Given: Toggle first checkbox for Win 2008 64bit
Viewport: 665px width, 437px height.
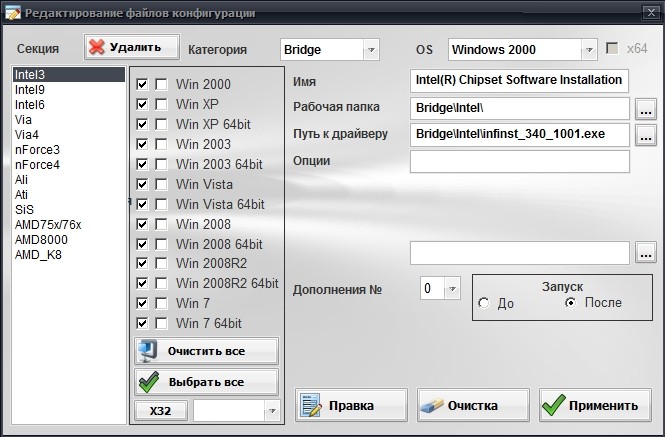Looking at the screenshot, I should coord(142,244).
